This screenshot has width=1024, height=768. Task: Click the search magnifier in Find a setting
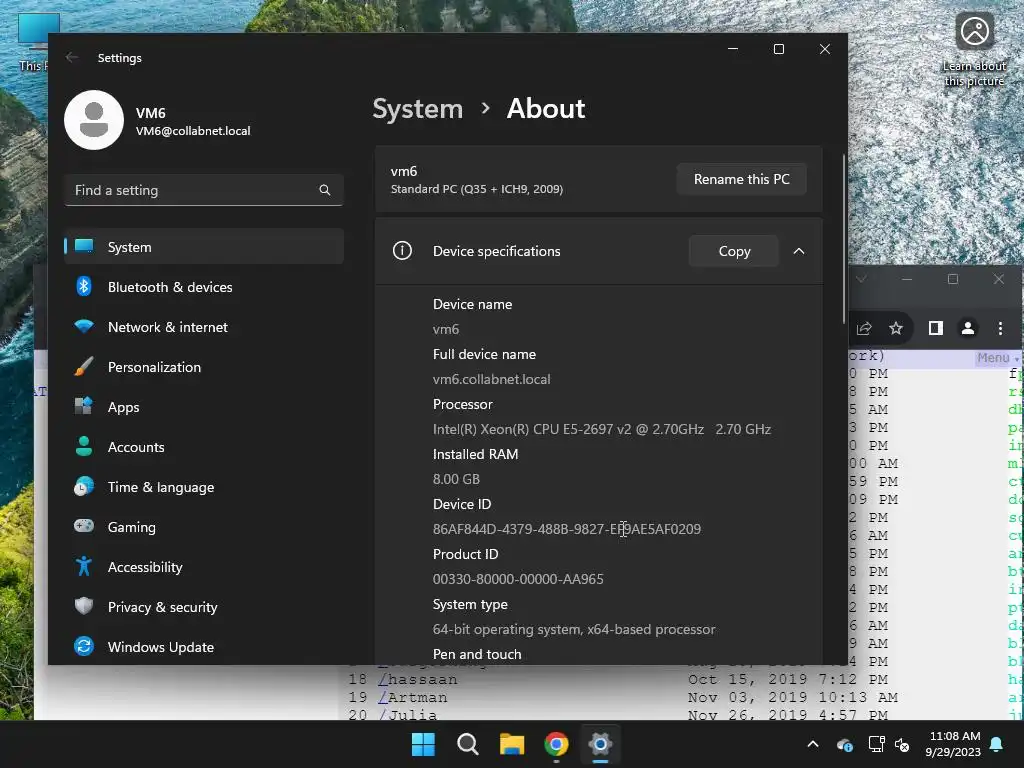tap(325, 190)
